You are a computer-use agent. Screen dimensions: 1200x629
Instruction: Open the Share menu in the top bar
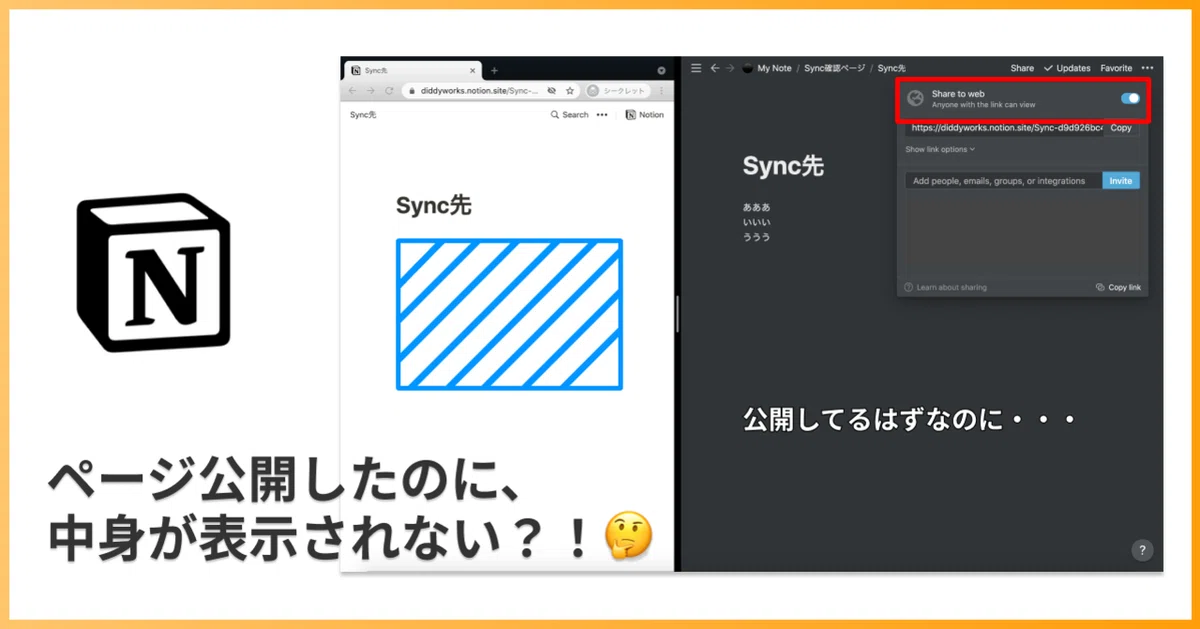(x=1022, y=68)
